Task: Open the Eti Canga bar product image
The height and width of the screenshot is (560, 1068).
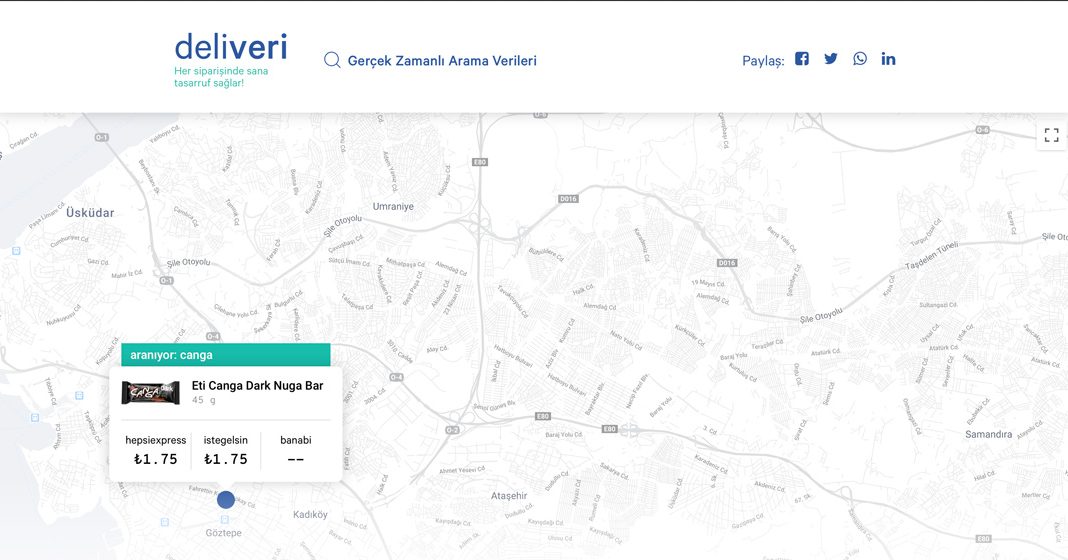Action: [x=151, y=392]
